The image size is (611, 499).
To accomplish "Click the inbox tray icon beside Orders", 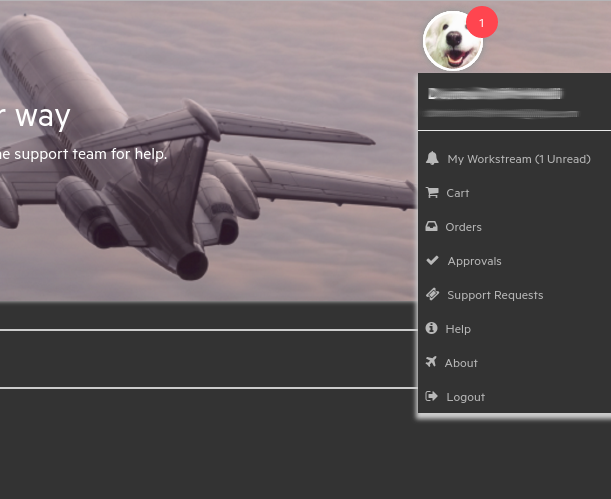I will tap(432, 227).
